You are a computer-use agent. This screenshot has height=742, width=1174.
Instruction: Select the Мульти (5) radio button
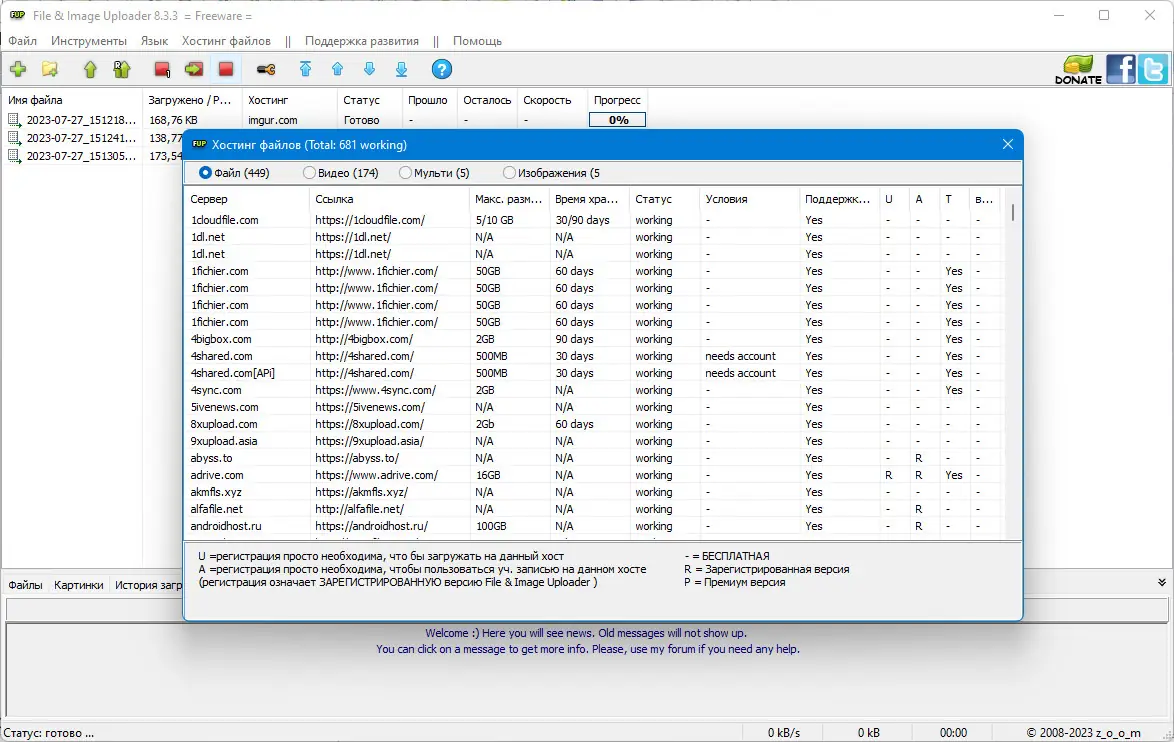(x=405, y=173)
